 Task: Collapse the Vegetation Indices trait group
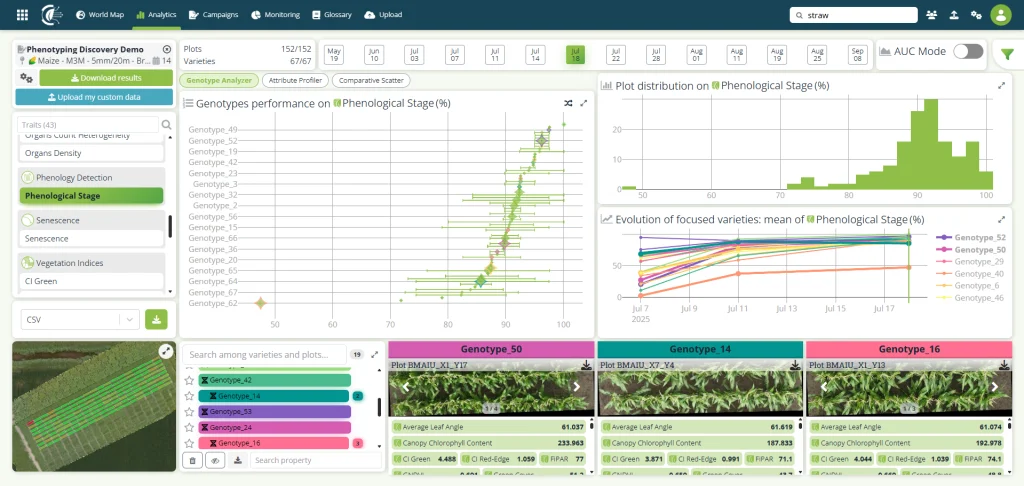coord(91,263)
